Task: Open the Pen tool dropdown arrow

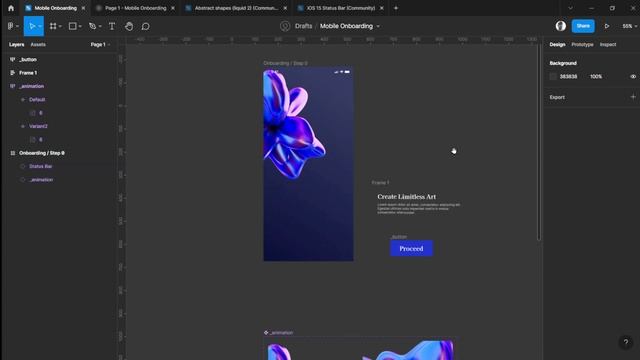Action: pos(100,27)
